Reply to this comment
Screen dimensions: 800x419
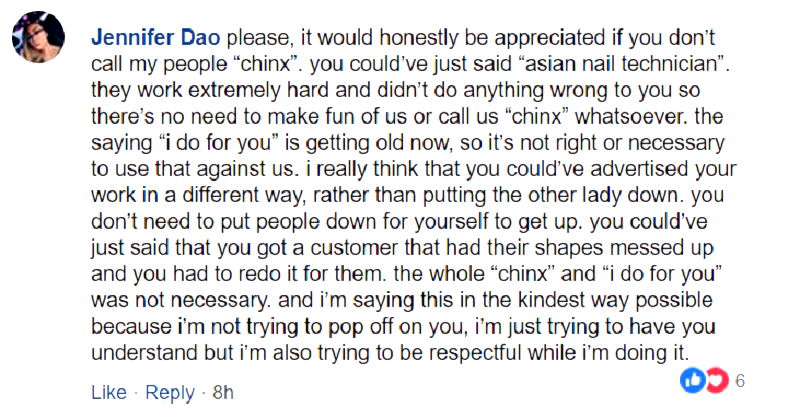point(169,392)
